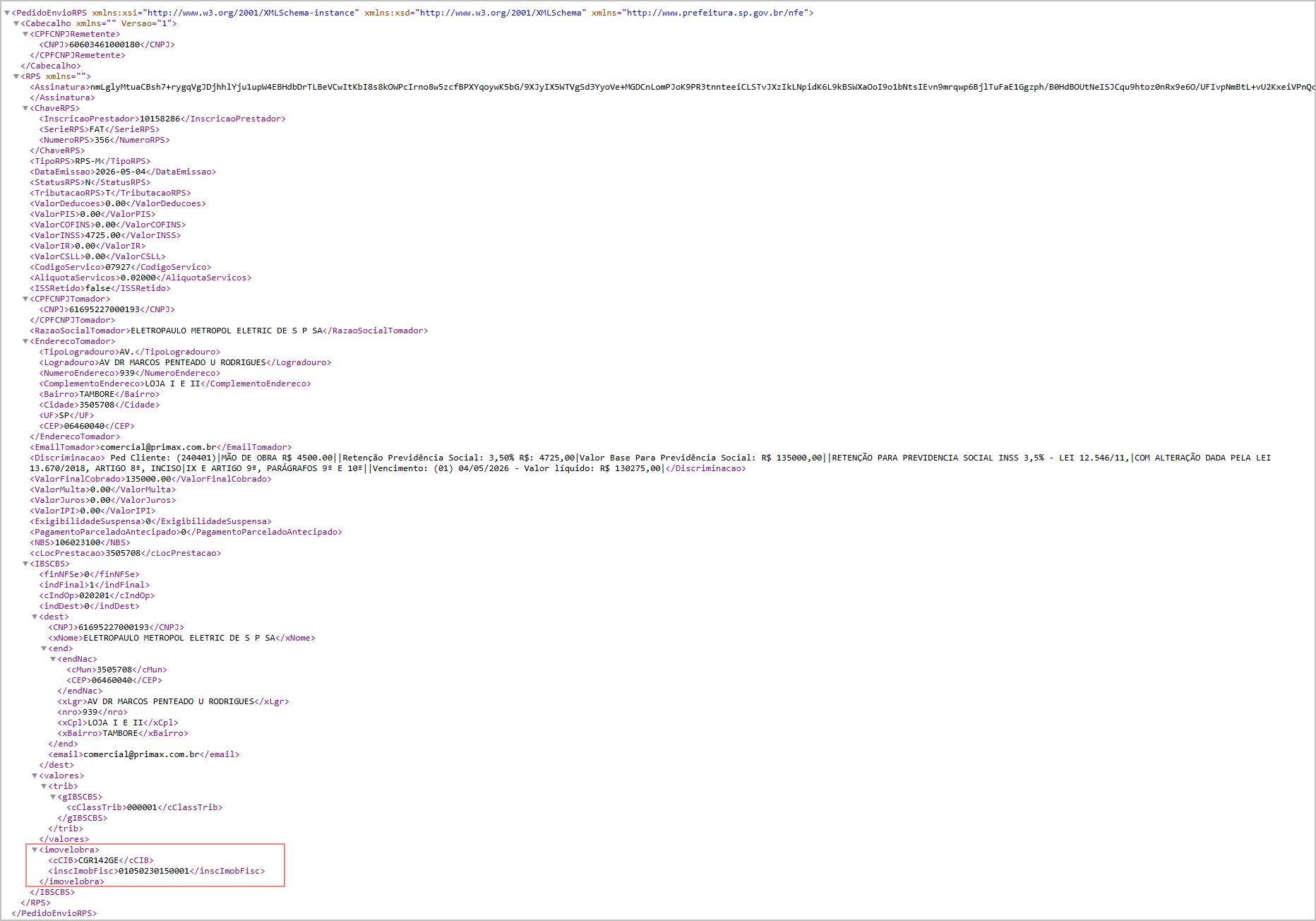
Task: Click the ValorMulta 0.00 line
Action: [x=103, y=489]
